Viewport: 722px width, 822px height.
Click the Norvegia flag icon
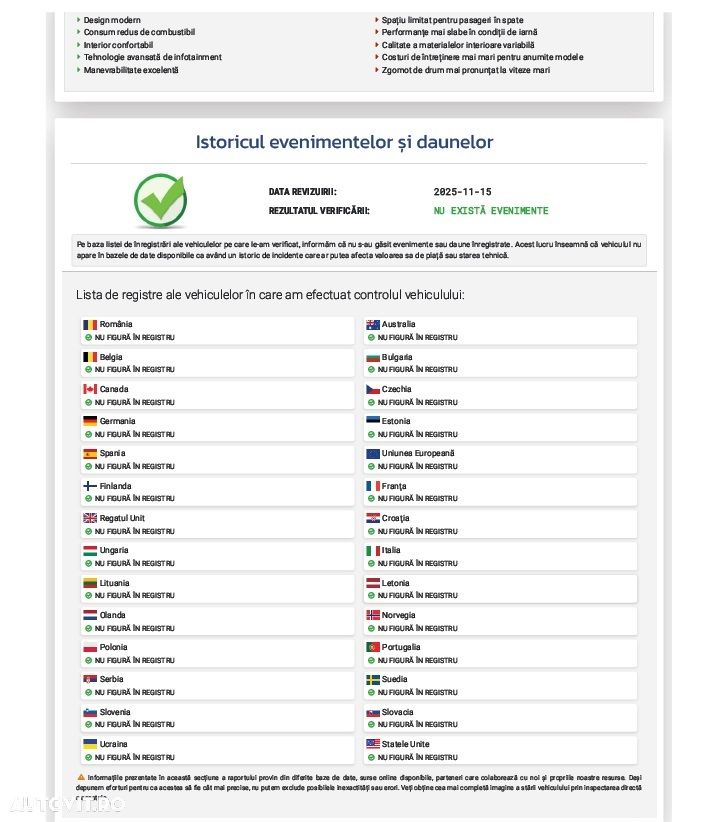(373, 615)
